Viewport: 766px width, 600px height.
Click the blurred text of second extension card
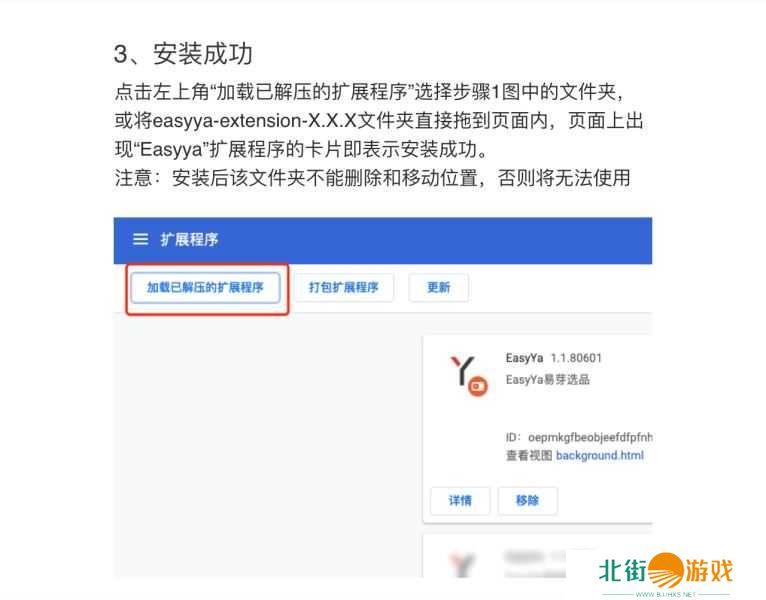534,563
